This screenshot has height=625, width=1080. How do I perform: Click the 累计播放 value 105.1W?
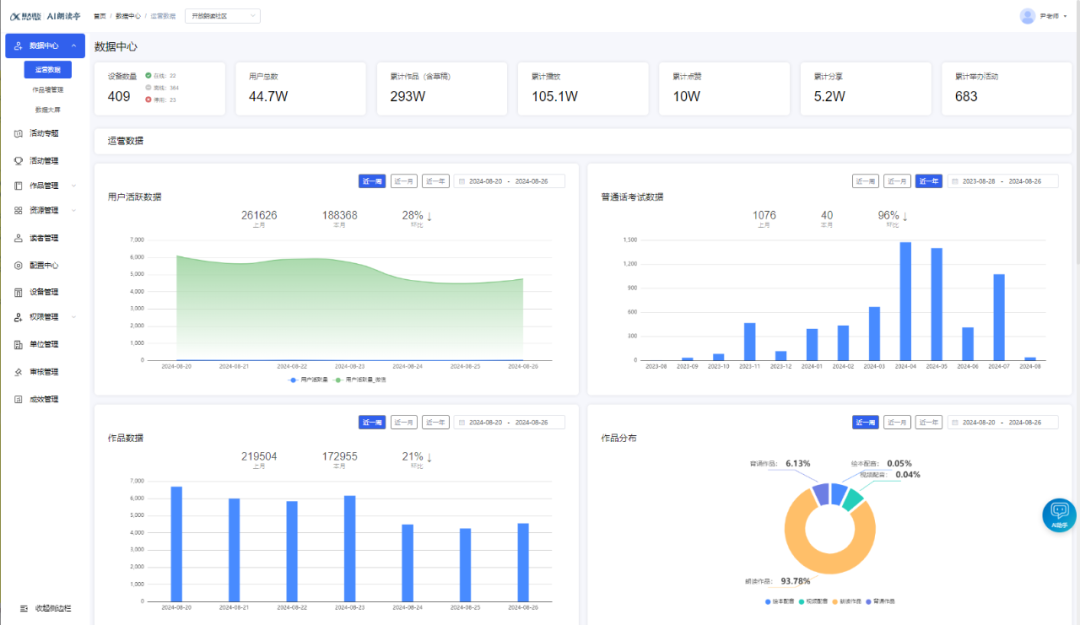click(x=554, y=96)
